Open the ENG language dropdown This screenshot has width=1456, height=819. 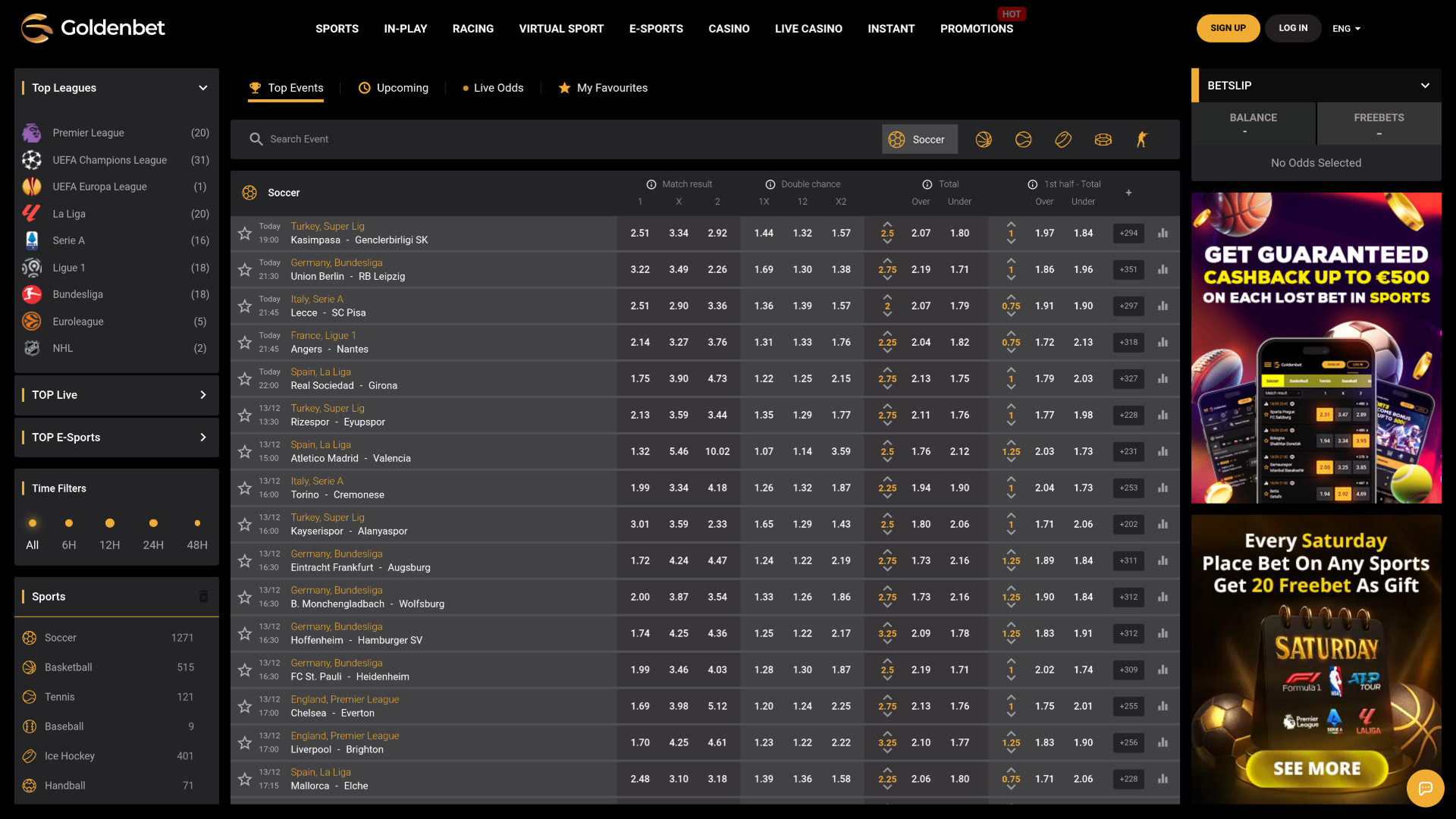[1346, 28]
